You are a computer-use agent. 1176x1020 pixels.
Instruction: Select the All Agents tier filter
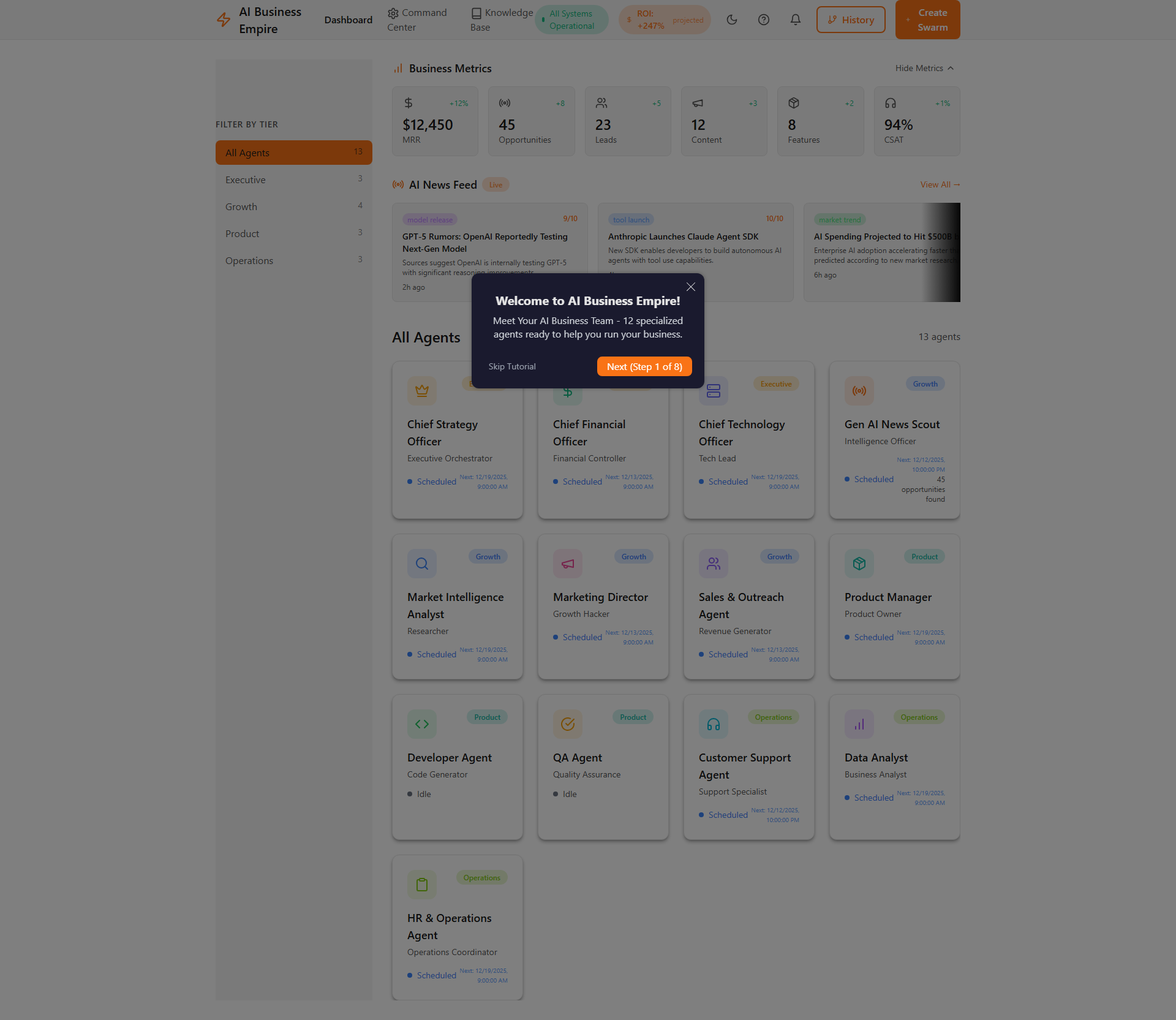coord(294,153)
